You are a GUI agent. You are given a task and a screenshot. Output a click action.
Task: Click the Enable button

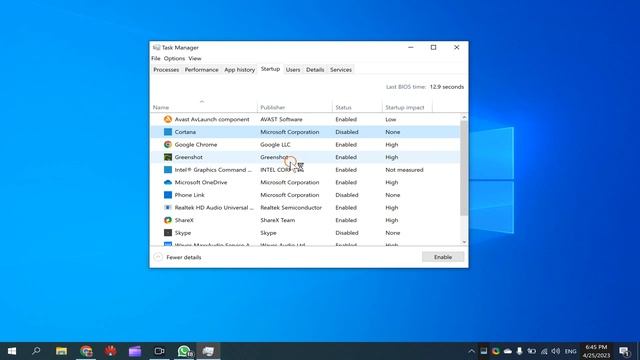pos(443,257)
